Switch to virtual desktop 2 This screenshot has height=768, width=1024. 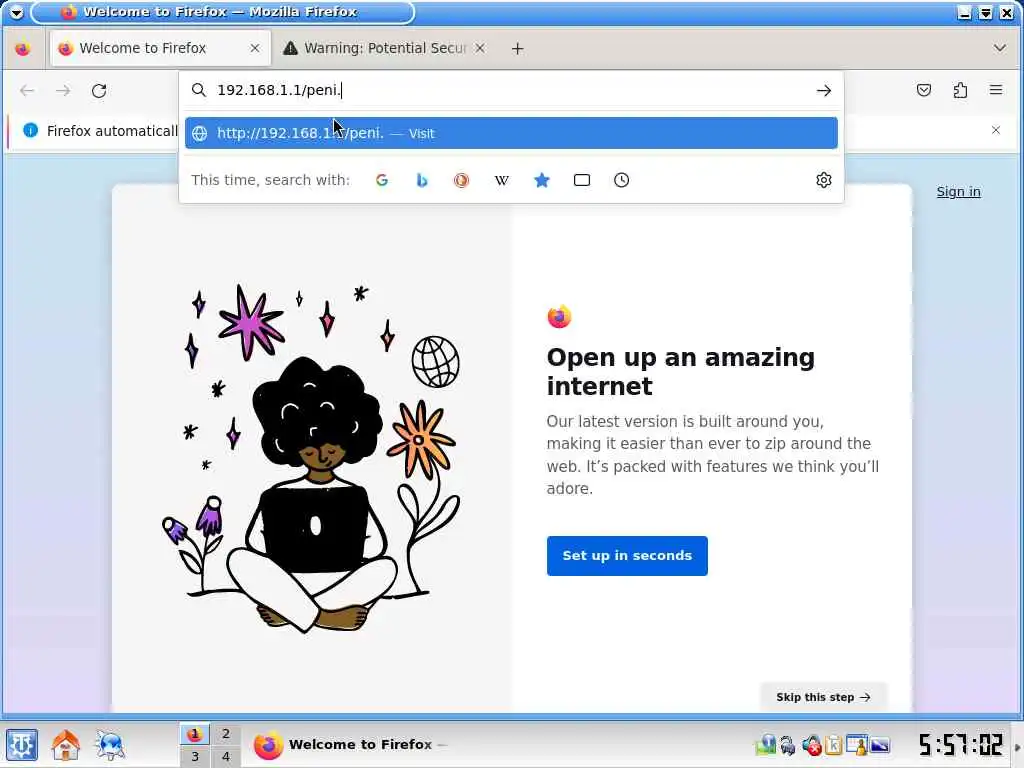coord(225,733)
